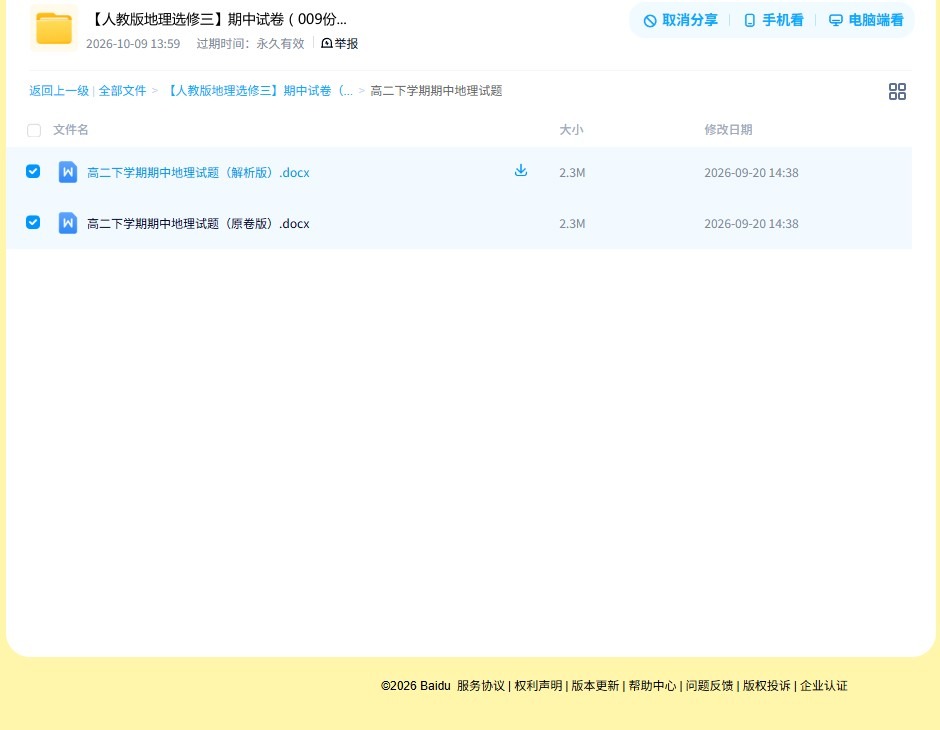The image size is (940, 730).
Task: Open the 服务协议 footer link
Action: (x=481, y=686)
